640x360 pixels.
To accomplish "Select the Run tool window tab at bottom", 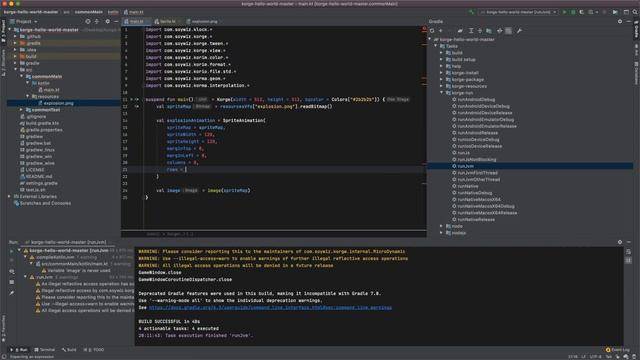I will (19, 350).
